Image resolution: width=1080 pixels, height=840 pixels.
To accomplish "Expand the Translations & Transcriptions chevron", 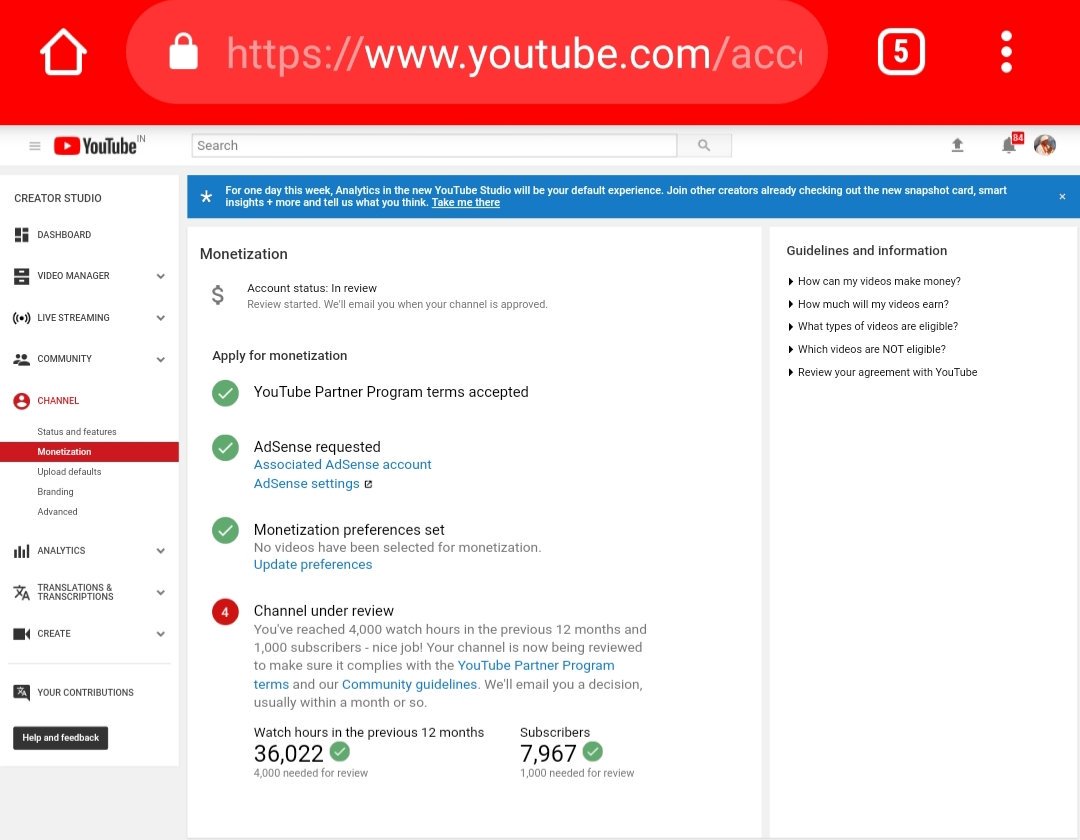I will (x=160, y=592).
